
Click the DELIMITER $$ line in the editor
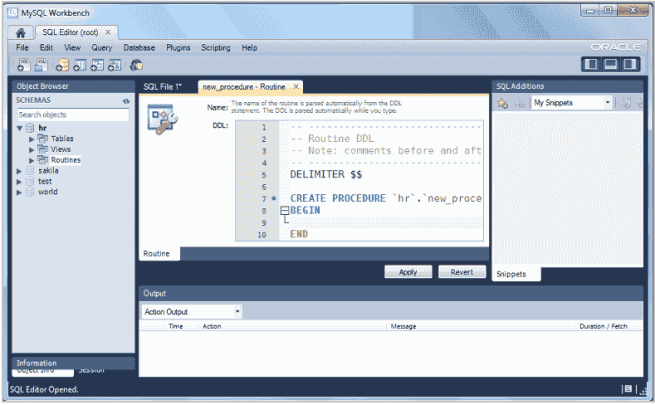point(326,175)
